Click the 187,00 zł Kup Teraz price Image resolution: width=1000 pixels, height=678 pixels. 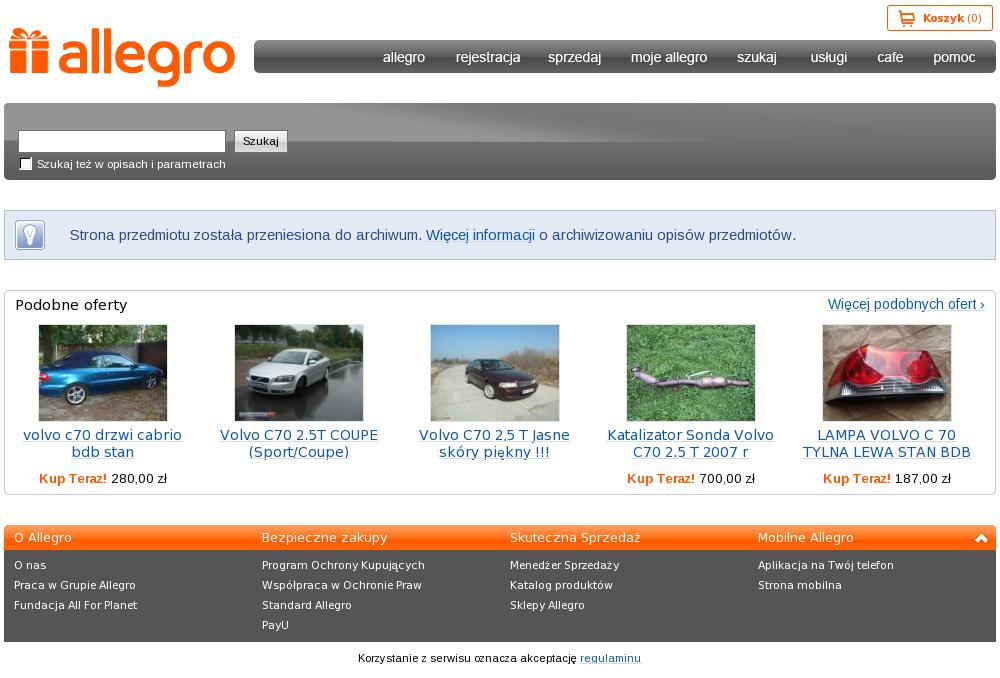(886, 478)
